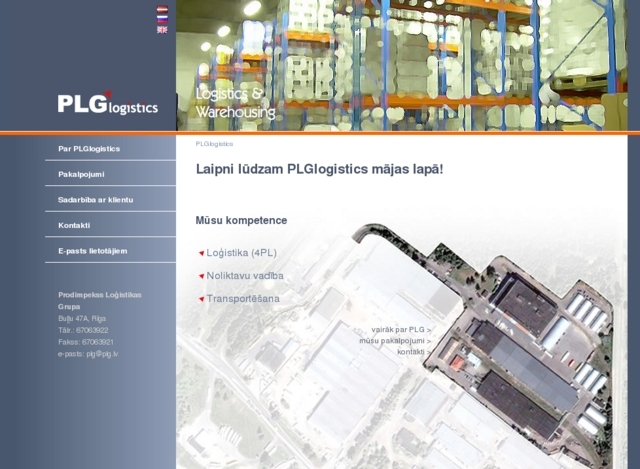The width and height of the screenshot is (640, 469).
Task: Open the Loģistika (4PL) link
Action: tap(242, 253)
